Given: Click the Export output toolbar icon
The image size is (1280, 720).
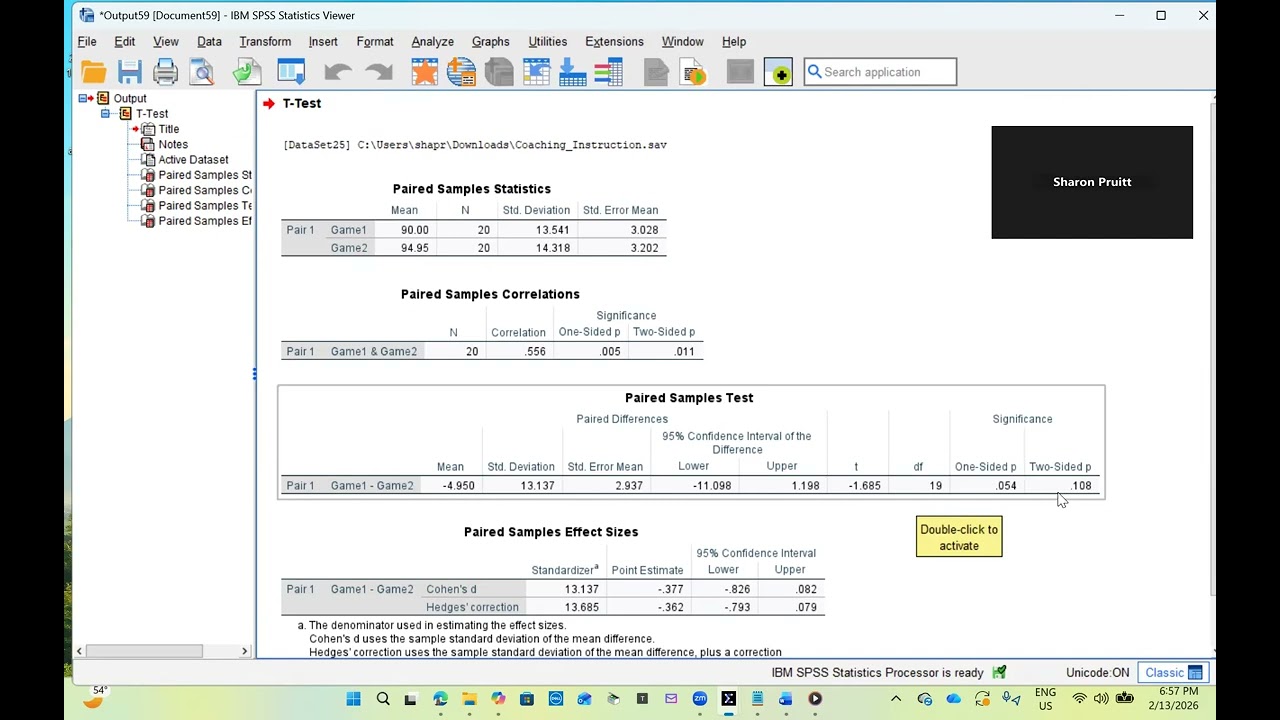Looking at the screenshot, I should (x=246, y=72).
